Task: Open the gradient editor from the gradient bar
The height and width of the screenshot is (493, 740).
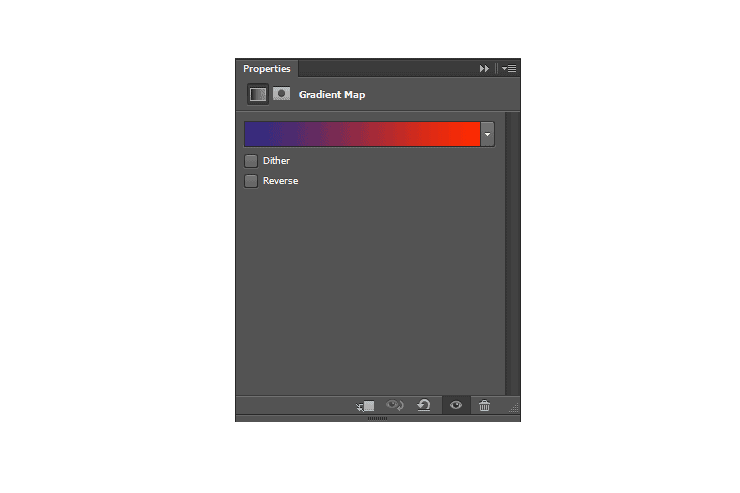Action: [x=362, y=134]
